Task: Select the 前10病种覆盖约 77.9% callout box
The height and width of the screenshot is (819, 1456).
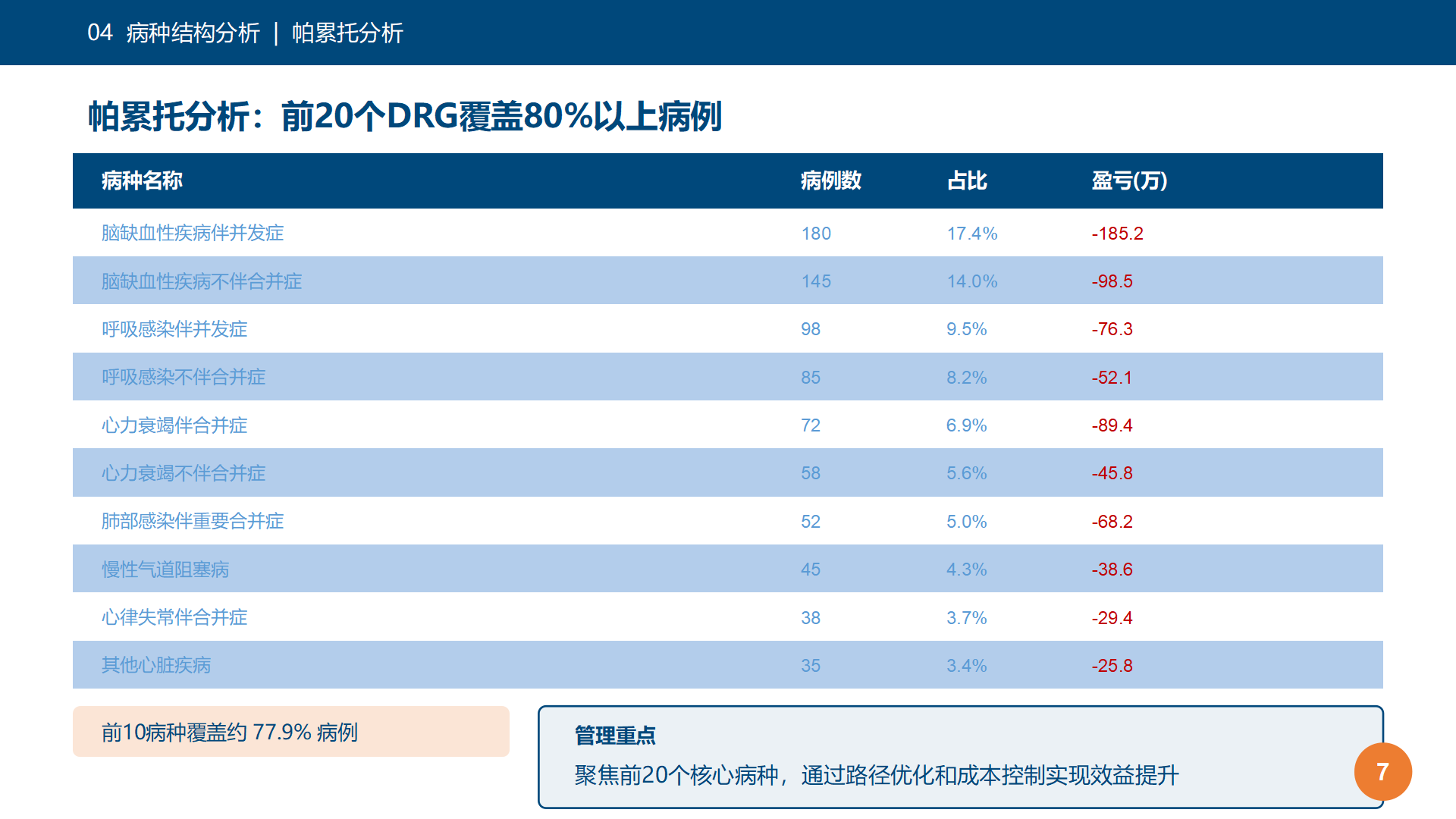Action: click(x=291, y=732)
